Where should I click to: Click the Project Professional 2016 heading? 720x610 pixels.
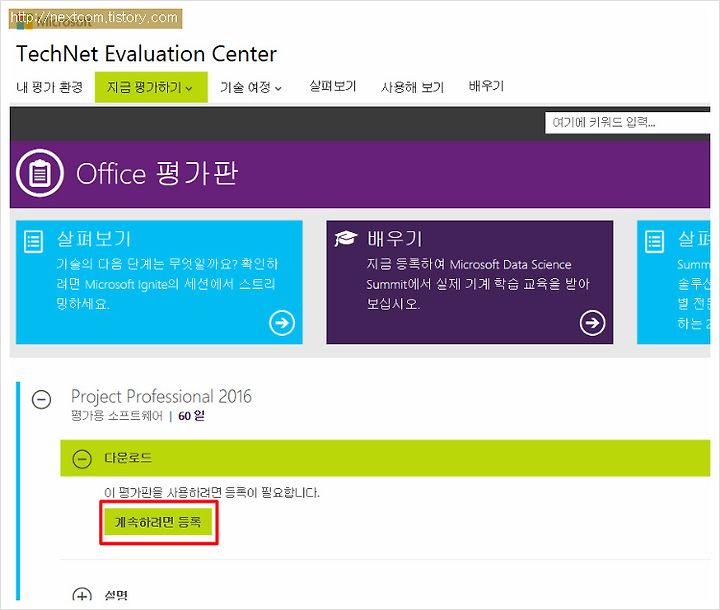pos(161,396)
